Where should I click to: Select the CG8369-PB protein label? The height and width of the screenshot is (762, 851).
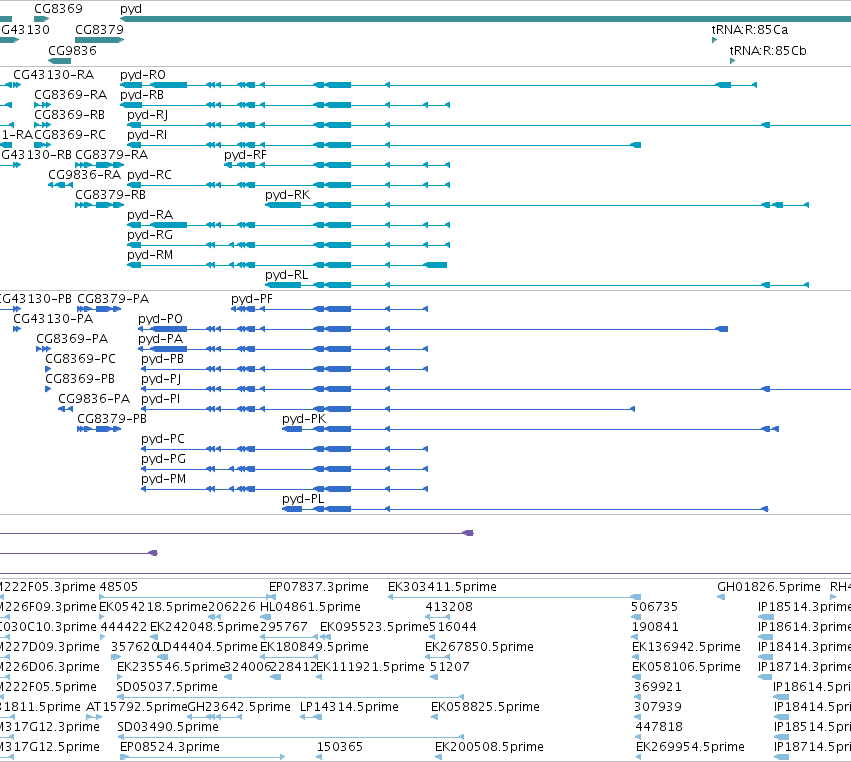[80, 378]
